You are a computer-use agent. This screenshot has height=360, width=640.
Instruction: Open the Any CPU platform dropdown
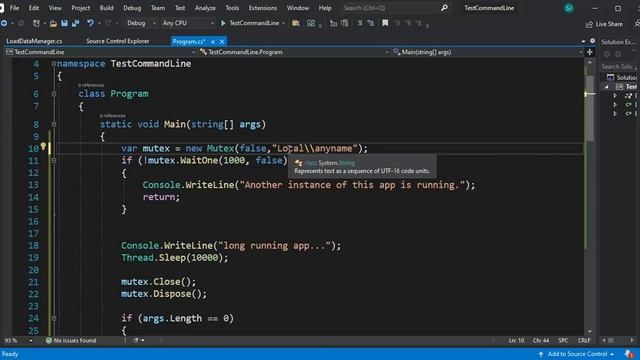[188, 23]
